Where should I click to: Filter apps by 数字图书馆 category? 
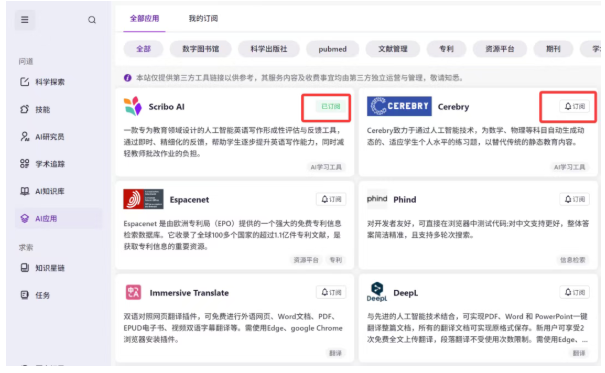click(x=201, y=49)
